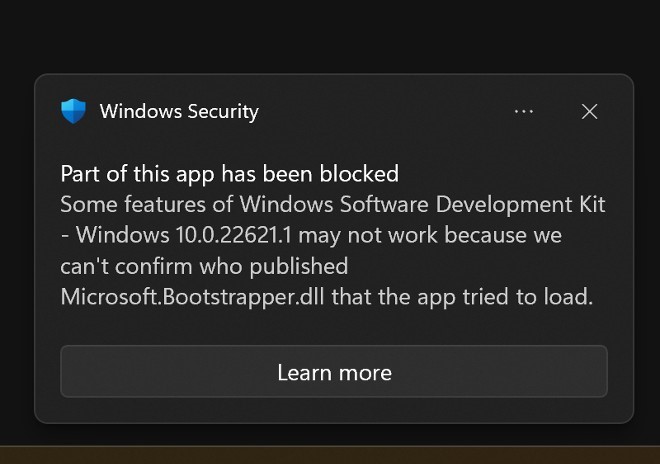Select the "Part of this app has been blocked" heading
Viewport: 660px width, 464px height.
(x=229, y=173)
